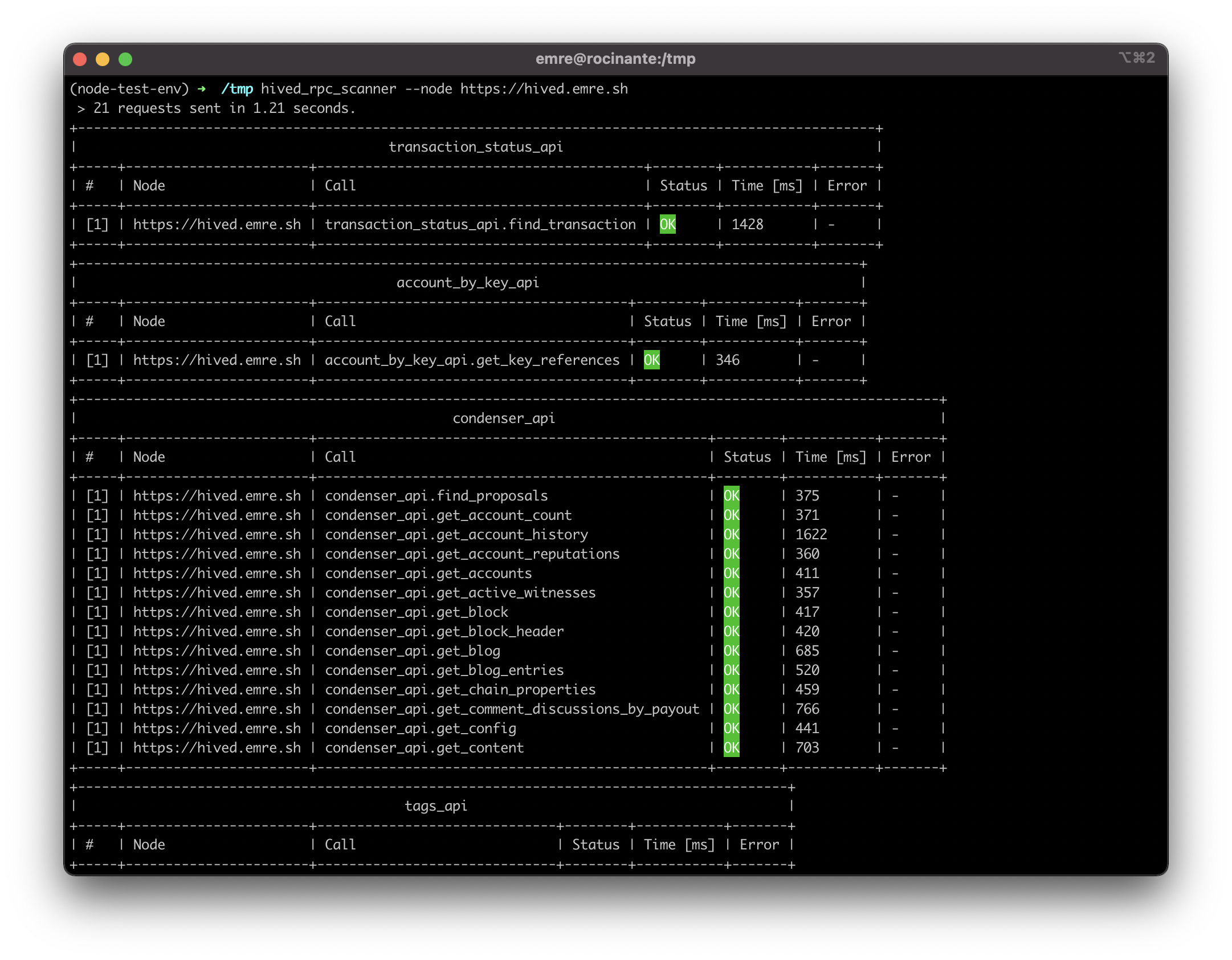Click condenser_api.get_config call
The image size is (1232, 960).
pyautogui.click(x=421, y=729)
